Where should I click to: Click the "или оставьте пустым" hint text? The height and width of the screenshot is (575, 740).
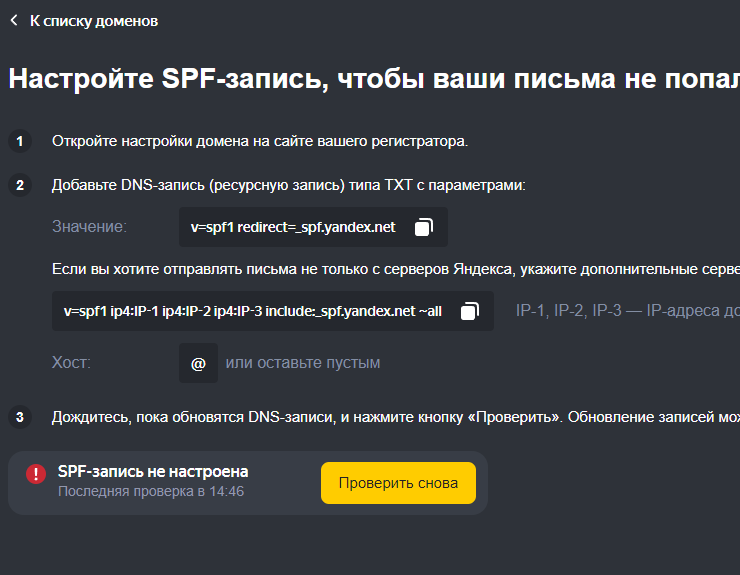tap(303, 363)
